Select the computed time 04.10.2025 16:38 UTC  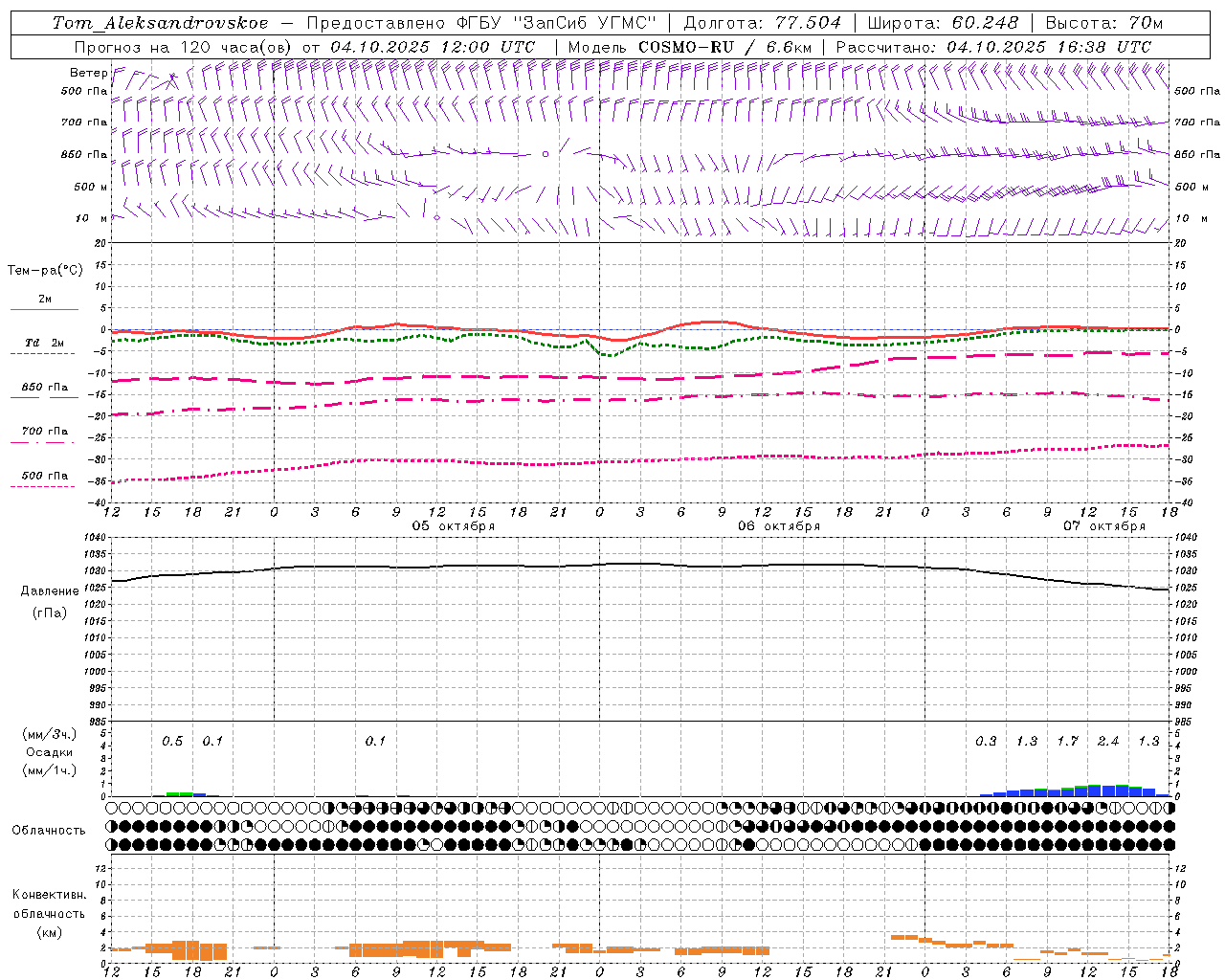pyautogui.click(x=1049, y=47)
